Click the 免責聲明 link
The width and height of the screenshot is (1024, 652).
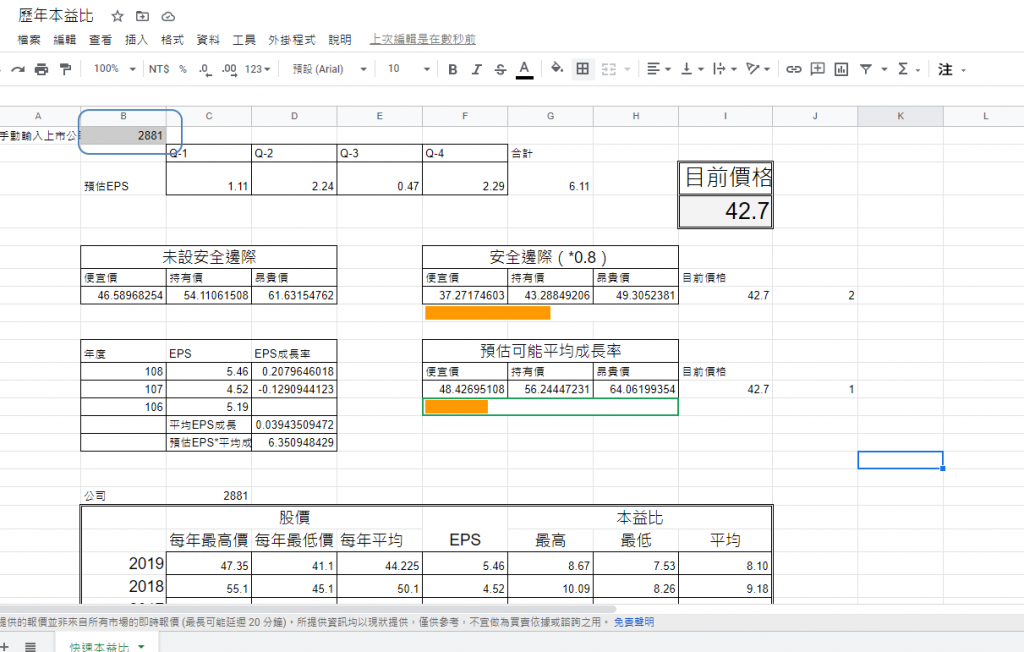(x=633, y=622)
